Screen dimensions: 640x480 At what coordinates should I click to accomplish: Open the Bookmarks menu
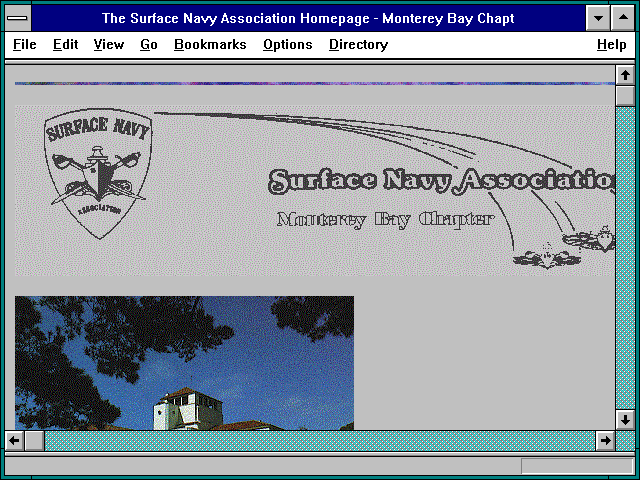pos(210,44)
